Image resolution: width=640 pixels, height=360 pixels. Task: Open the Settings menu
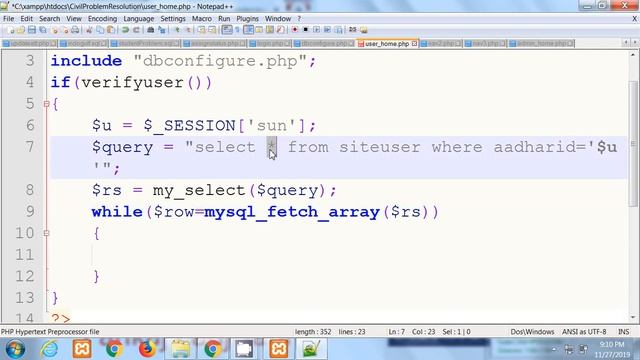pos(173,19)
